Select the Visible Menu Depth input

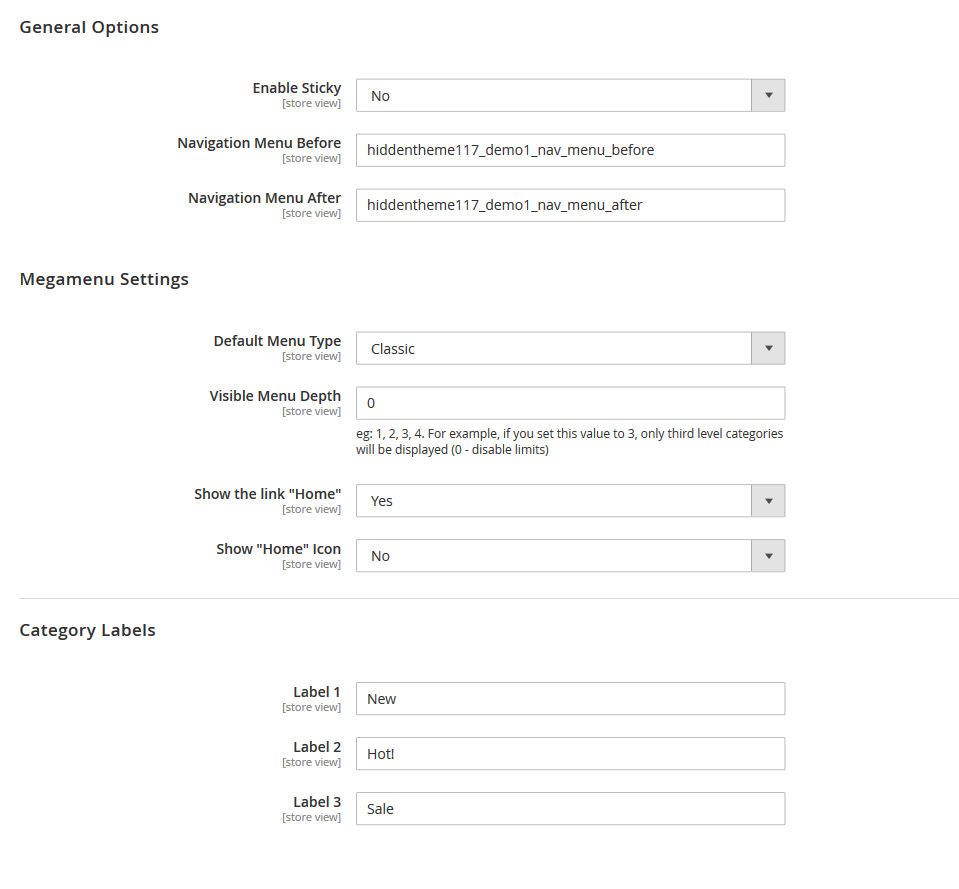570,403
